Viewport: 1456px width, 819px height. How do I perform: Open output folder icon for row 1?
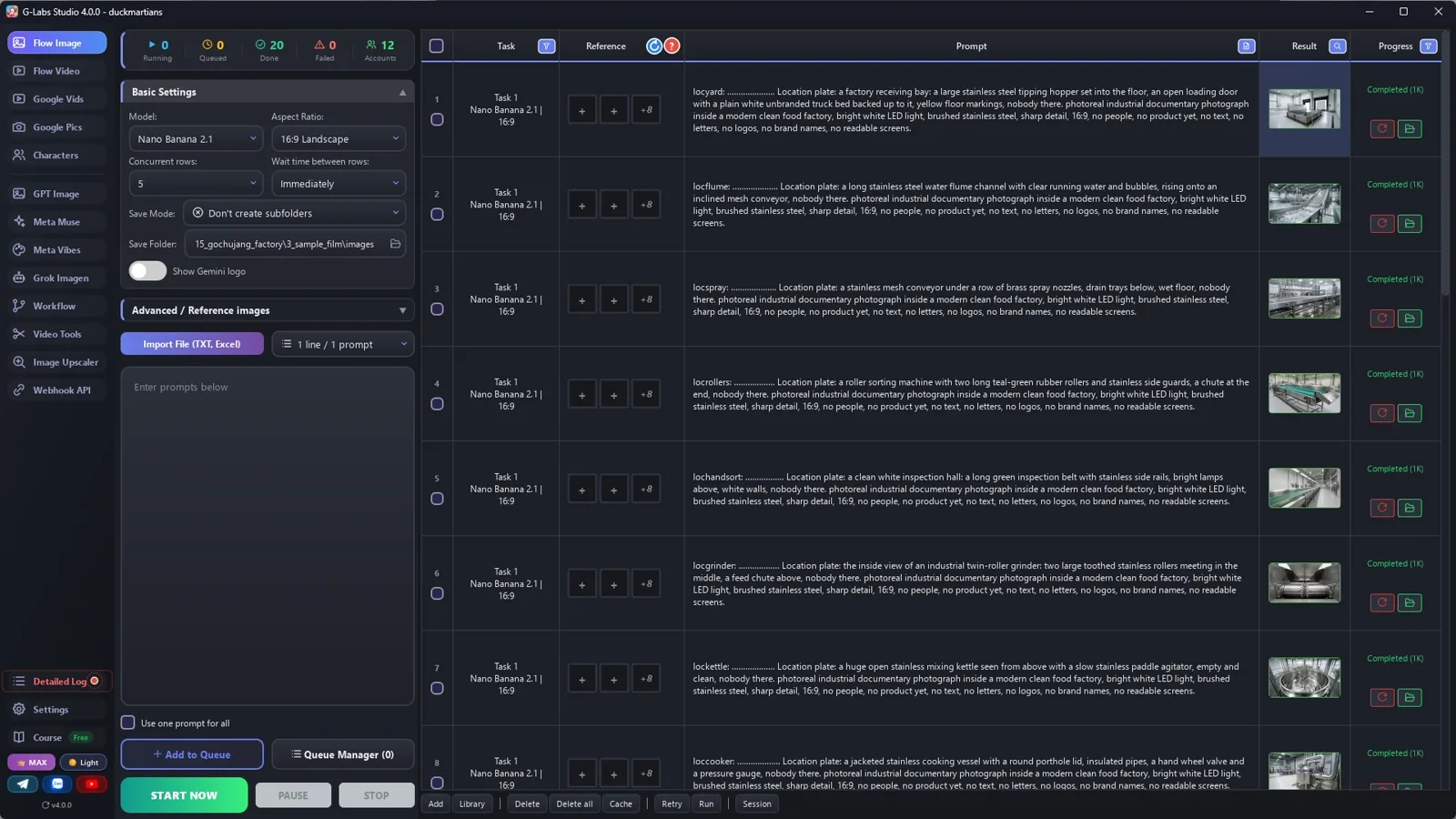1410,129
